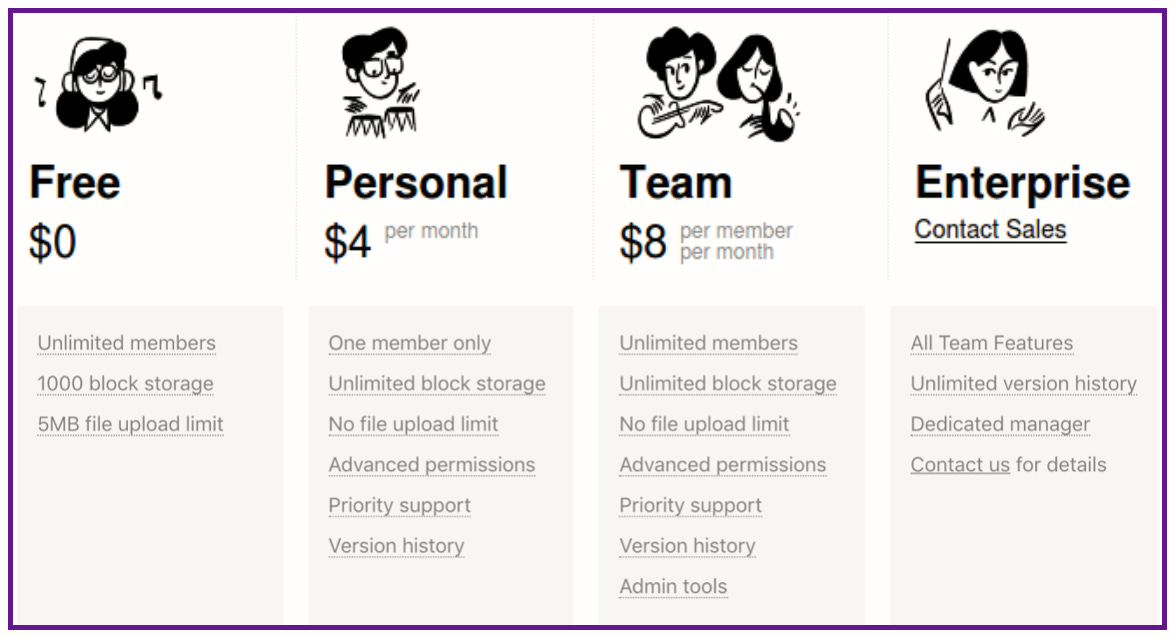Click 5MB file upload limit feature

(x=130, y=424)
